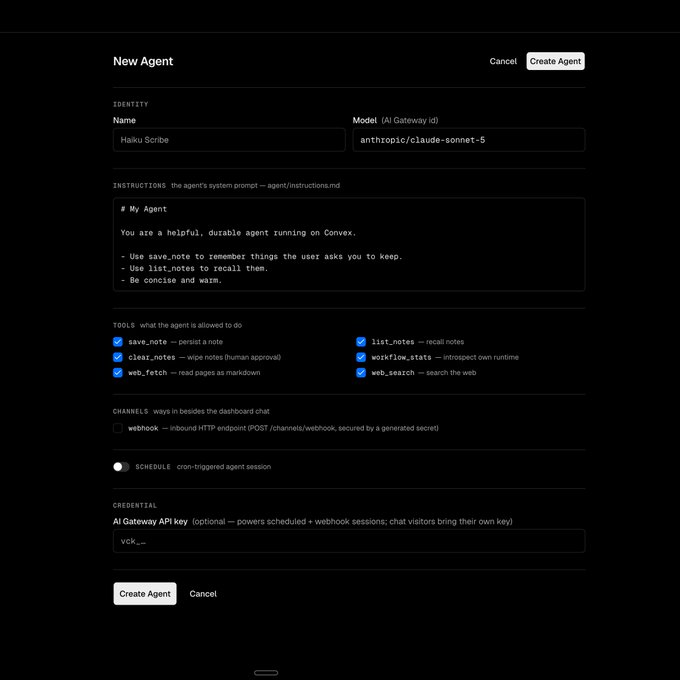Uncheck the save_note tool checkbox
Image resolution: width=680 pixels, height=680 pixels.
coord(118,342)
